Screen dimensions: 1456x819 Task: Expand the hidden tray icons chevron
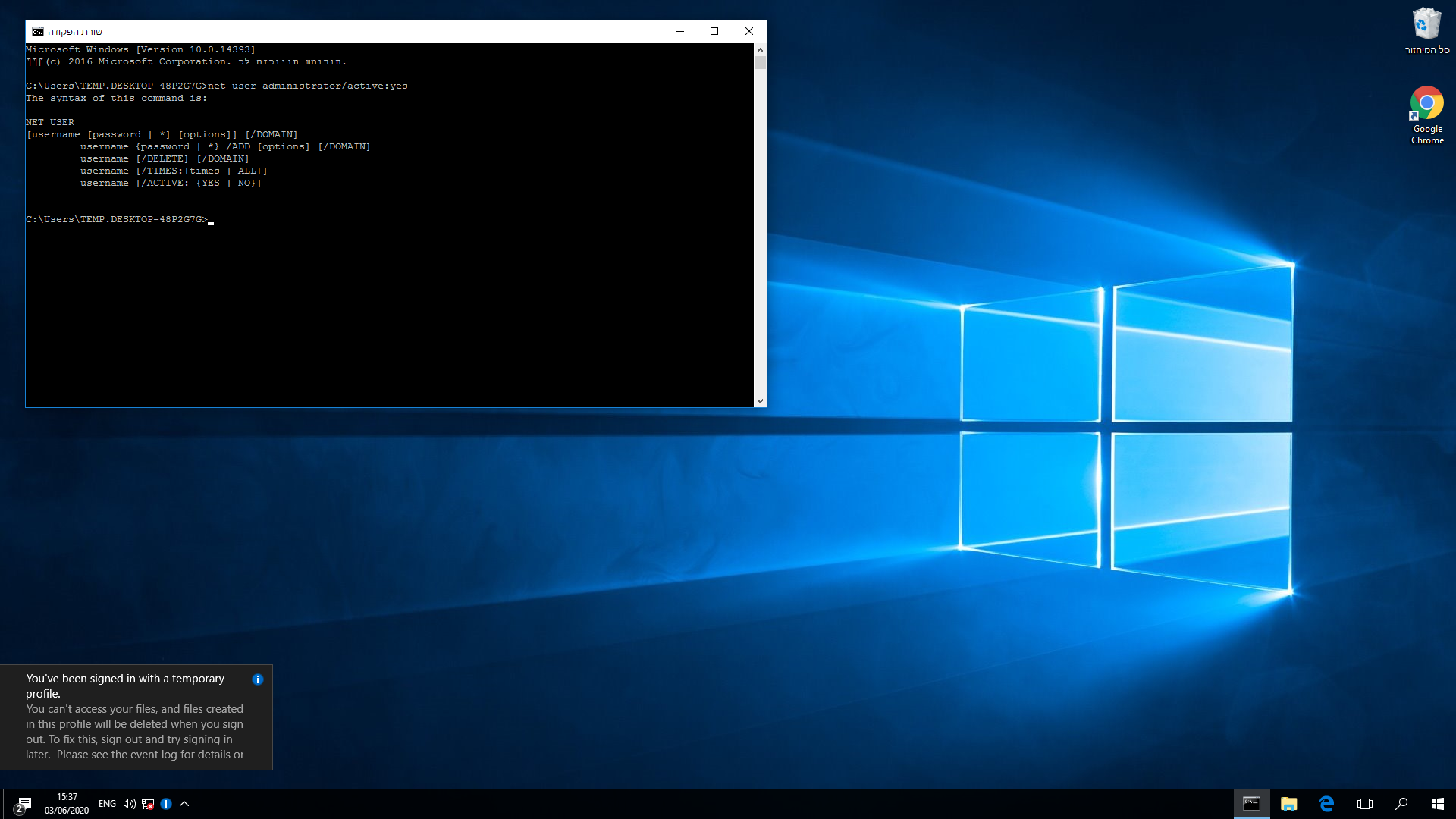point(184,804)
